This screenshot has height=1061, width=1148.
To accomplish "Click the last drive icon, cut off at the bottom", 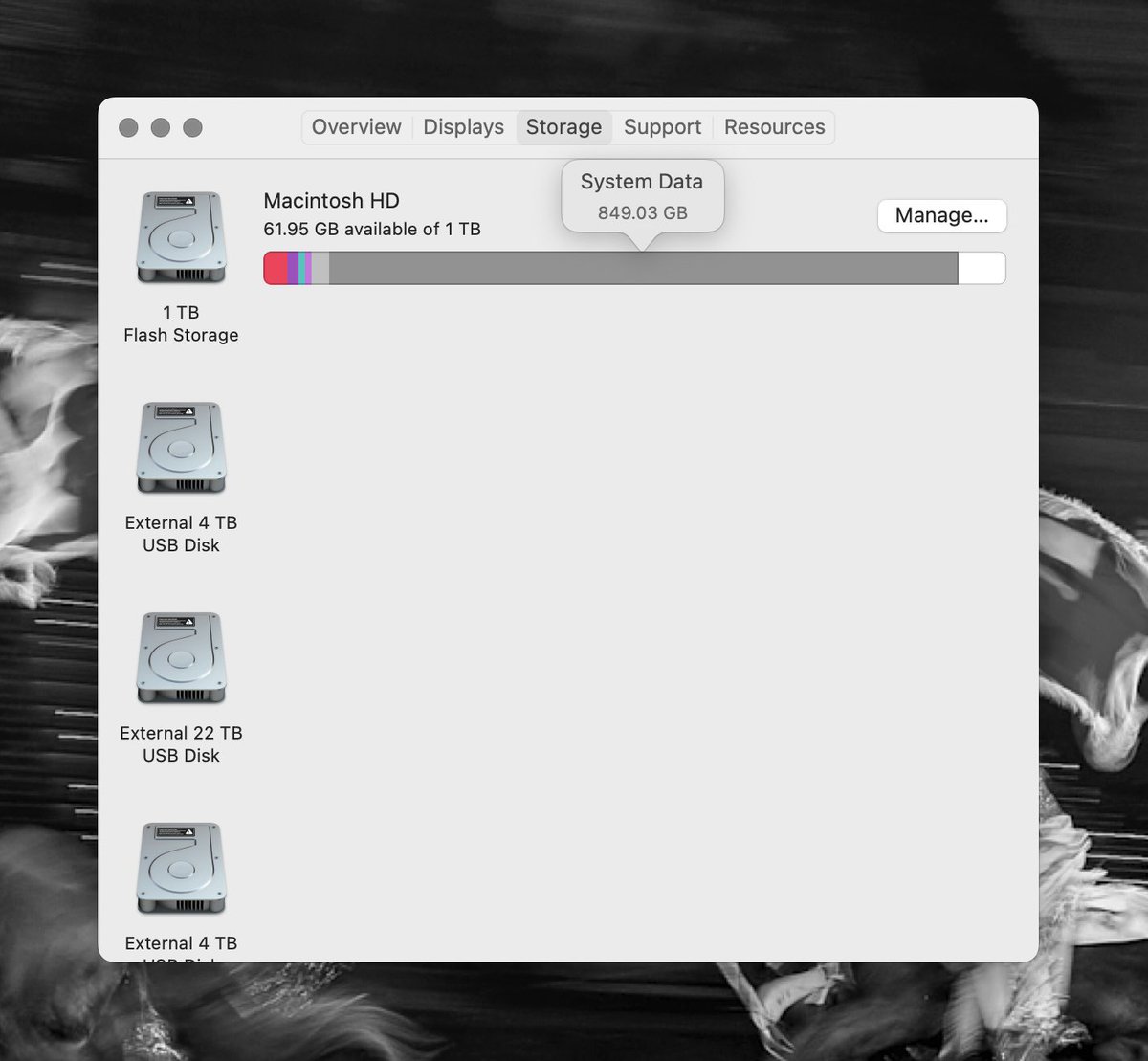I will point(181,870).
